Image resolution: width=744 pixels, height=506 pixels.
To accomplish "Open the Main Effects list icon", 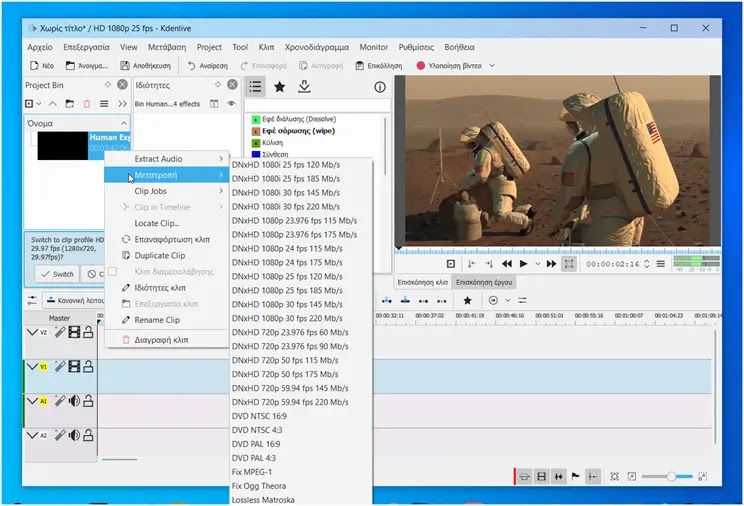I will click(255, 87).
